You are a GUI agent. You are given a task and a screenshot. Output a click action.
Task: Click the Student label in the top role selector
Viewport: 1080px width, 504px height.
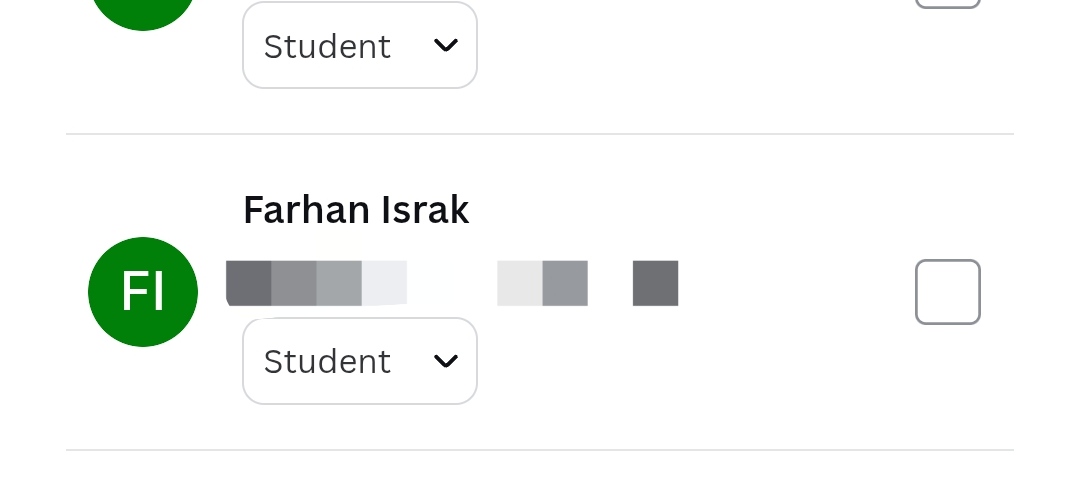click(327, 46)
